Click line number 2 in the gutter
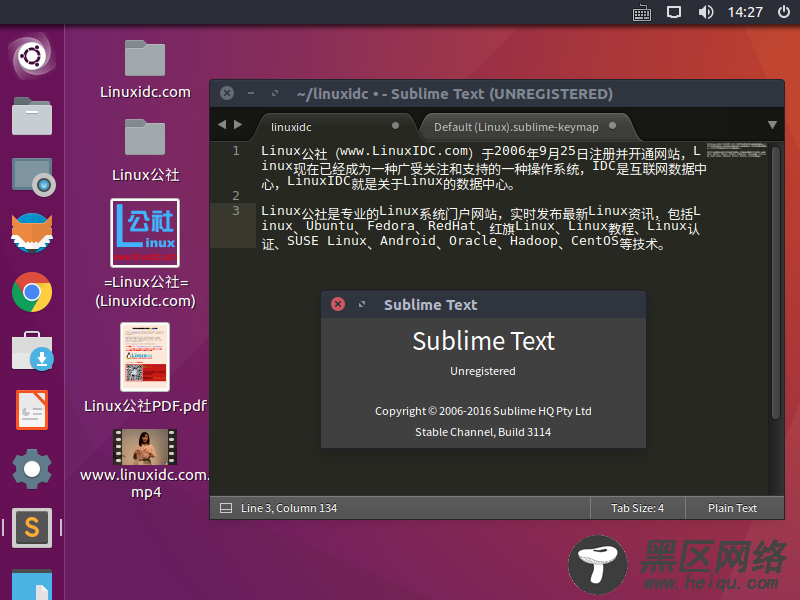 coord(236,195)
